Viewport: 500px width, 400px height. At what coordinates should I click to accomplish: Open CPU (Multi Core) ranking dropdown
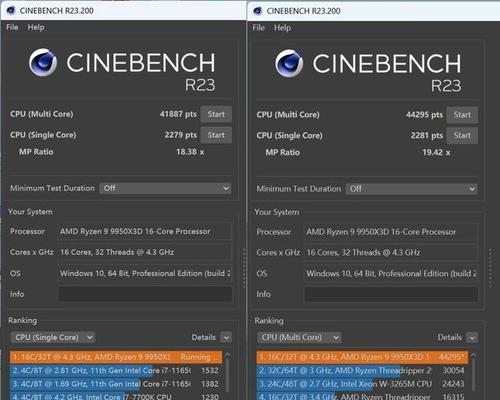click(x=299, y=337)
